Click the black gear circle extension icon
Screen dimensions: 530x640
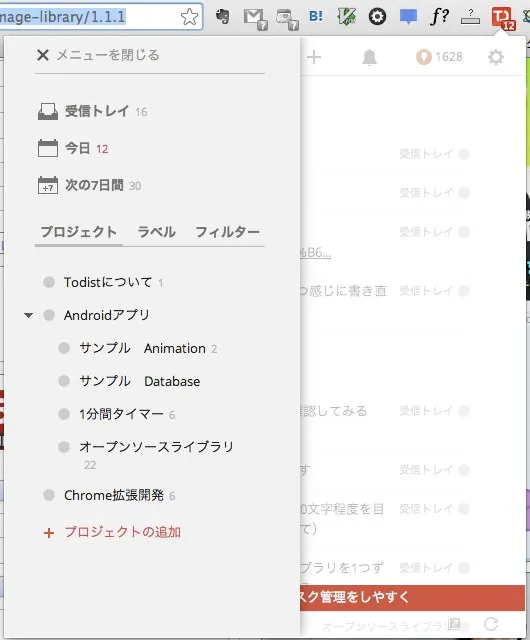coord(377,17)
